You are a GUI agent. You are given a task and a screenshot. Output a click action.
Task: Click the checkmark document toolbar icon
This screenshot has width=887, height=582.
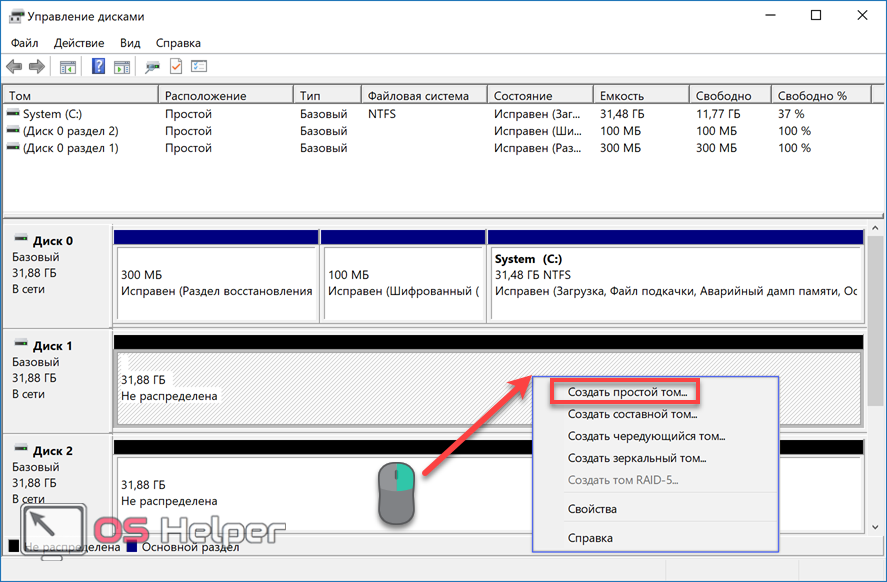coord(176,67)
